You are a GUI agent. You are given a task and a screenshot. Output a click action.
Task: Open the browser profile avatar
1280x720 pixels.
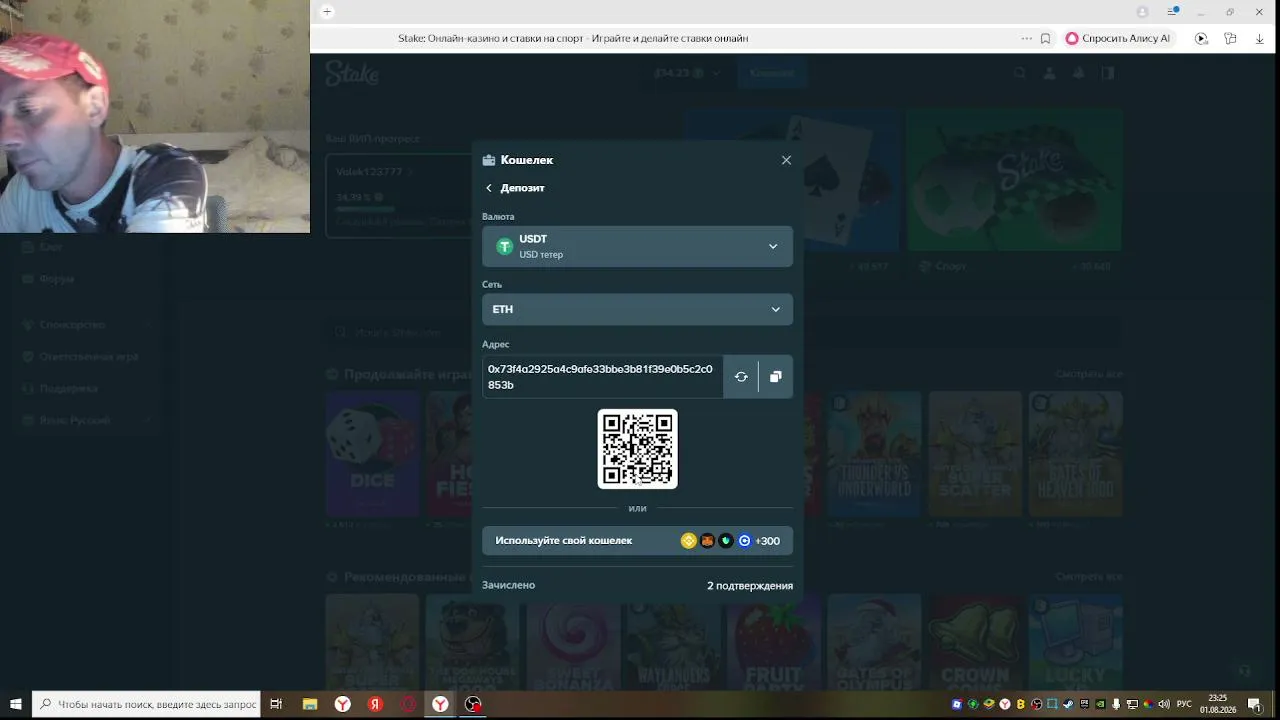point(1143,12)
